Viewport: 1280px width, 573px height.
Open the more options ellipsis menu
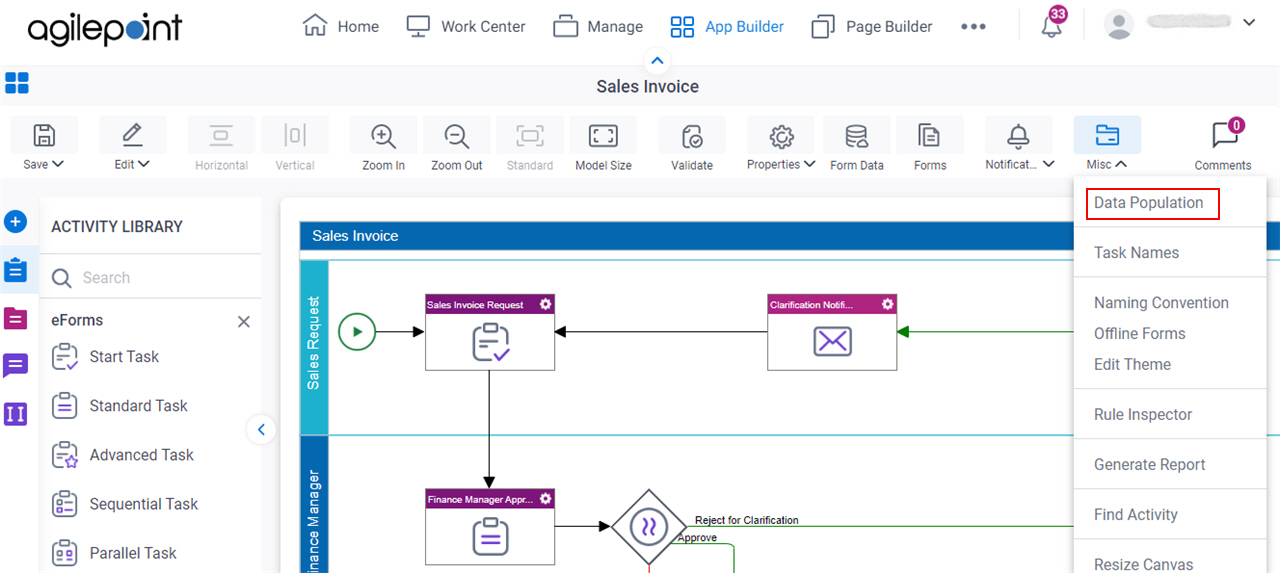[x=973, y=27]
